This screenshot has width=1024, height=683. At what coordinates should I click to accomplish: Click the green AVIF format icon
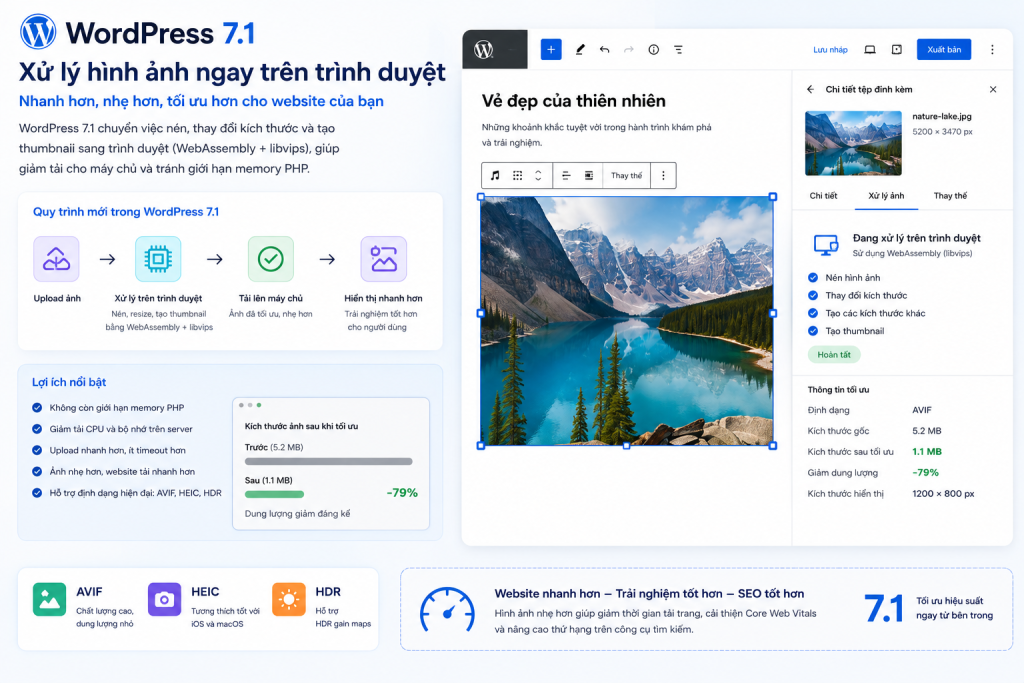[x=50, y=599]
